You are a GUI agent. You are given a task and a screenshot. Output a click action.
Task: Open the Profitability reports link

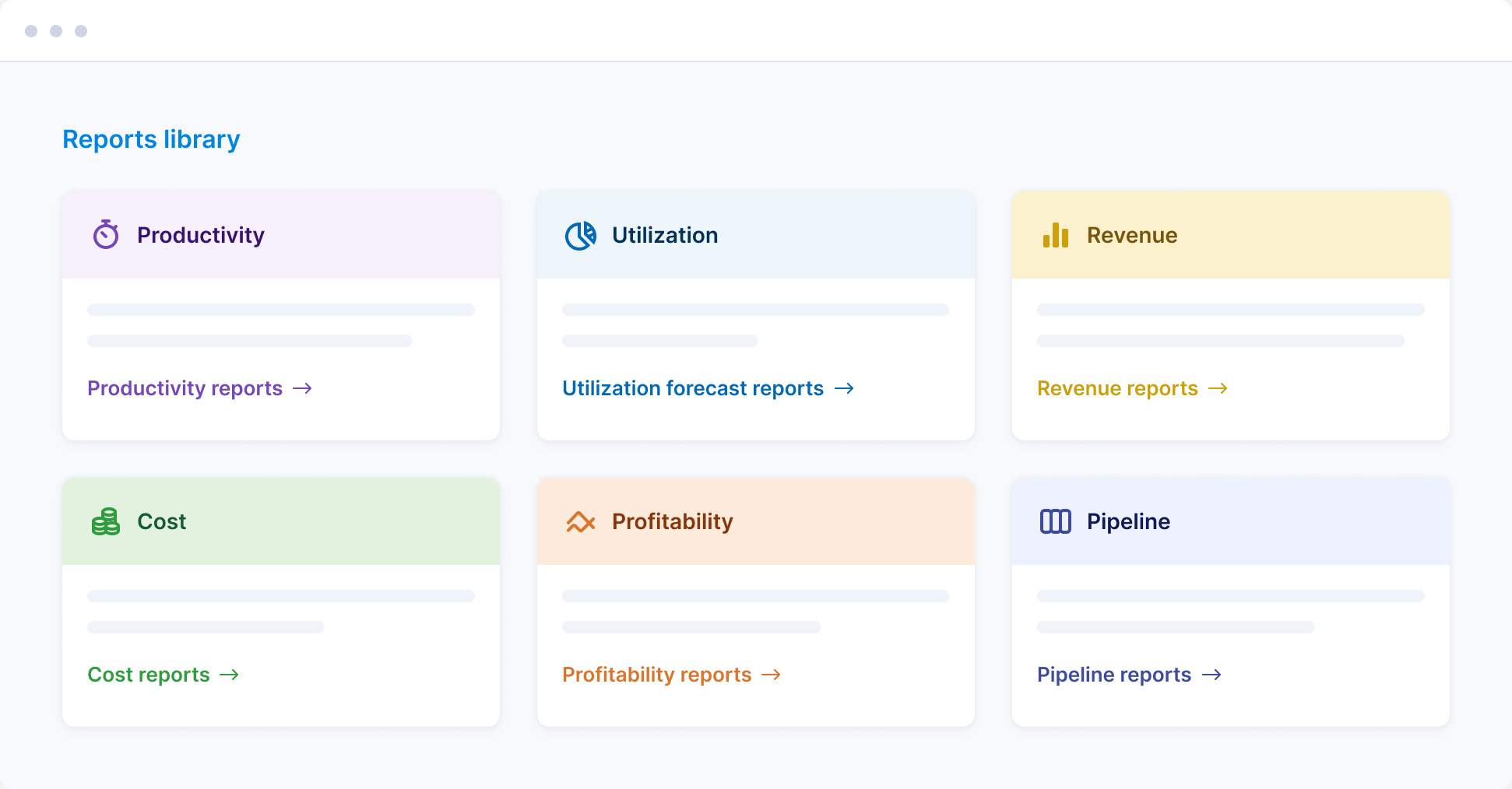click(x=657, y=675)
